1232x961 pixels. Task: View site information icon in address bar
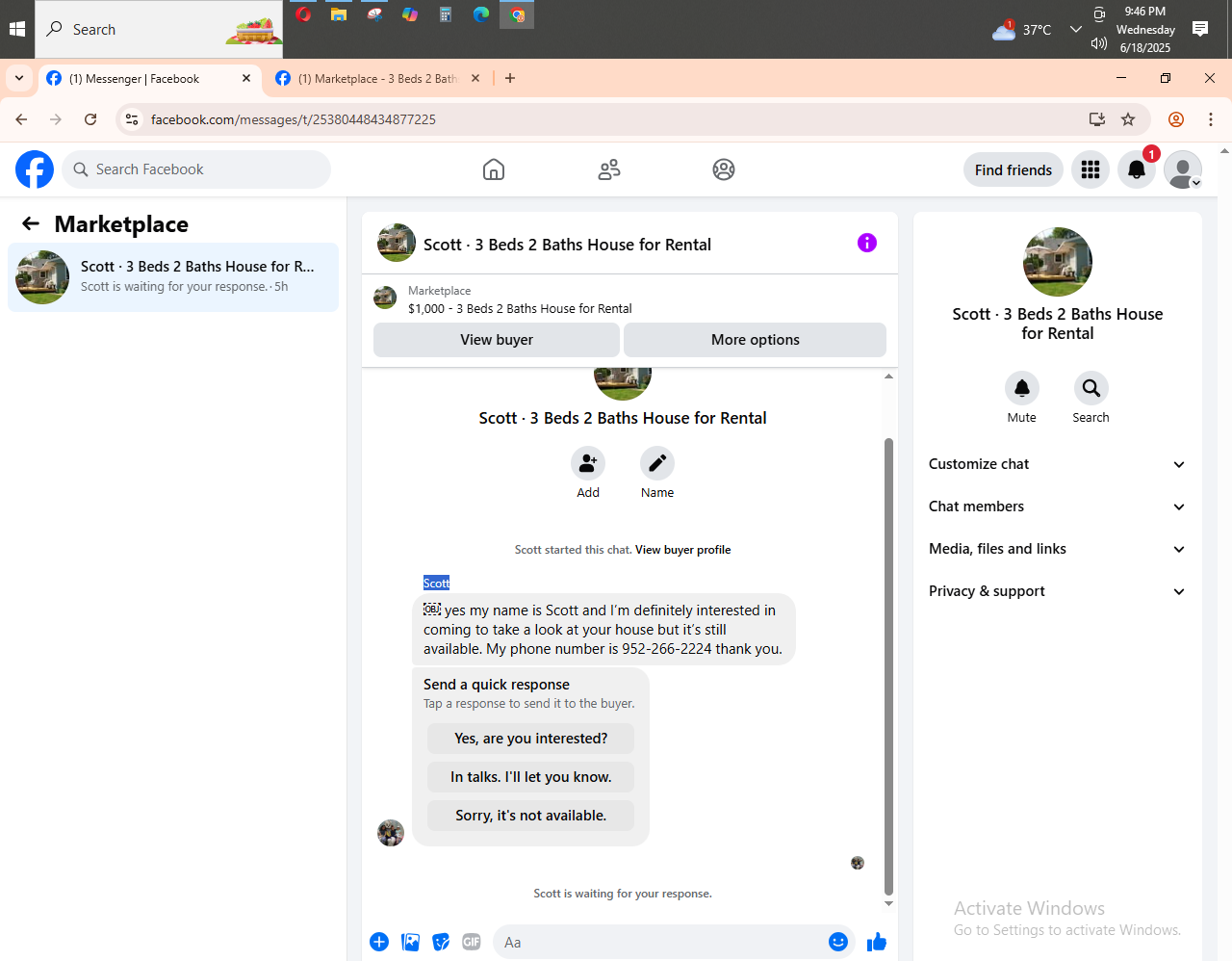(132, 119)
